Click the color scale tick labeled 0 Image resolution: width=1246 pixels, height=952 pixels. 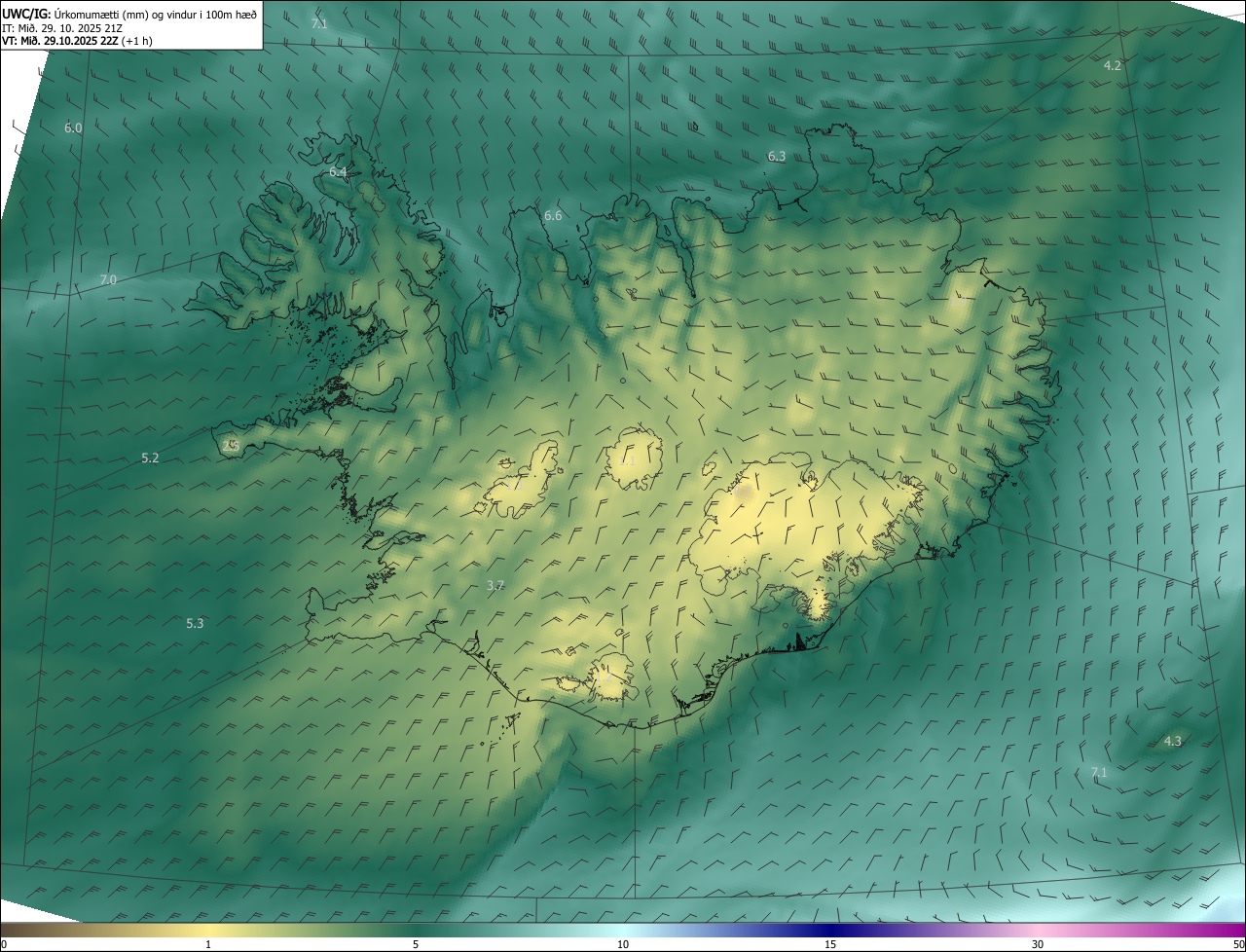[x=4, y=944]
